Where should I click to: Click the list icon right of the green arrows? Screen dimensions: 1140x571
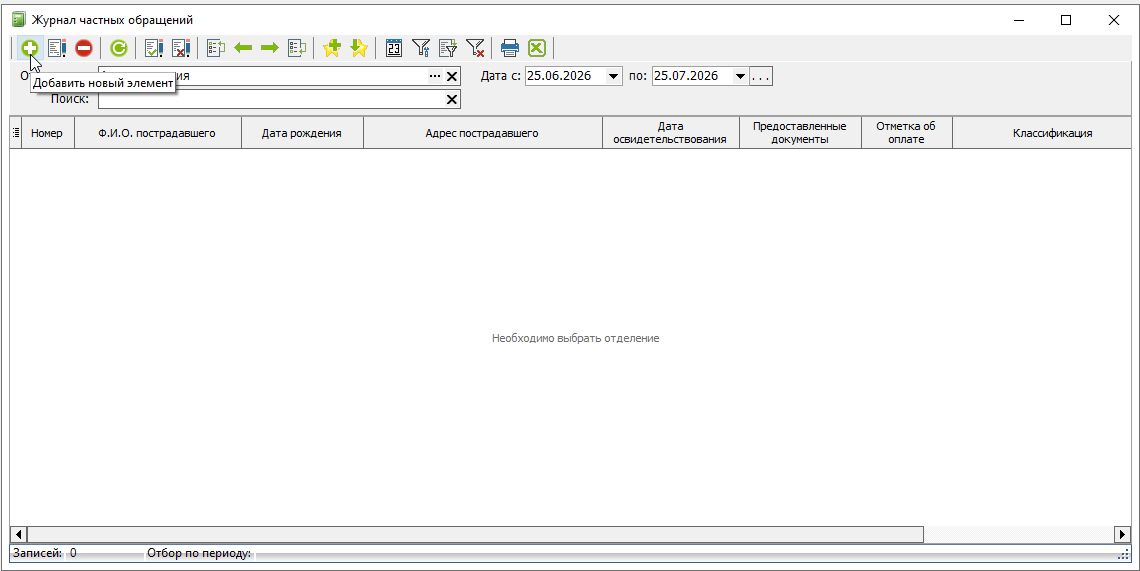(x=297, y=49)
